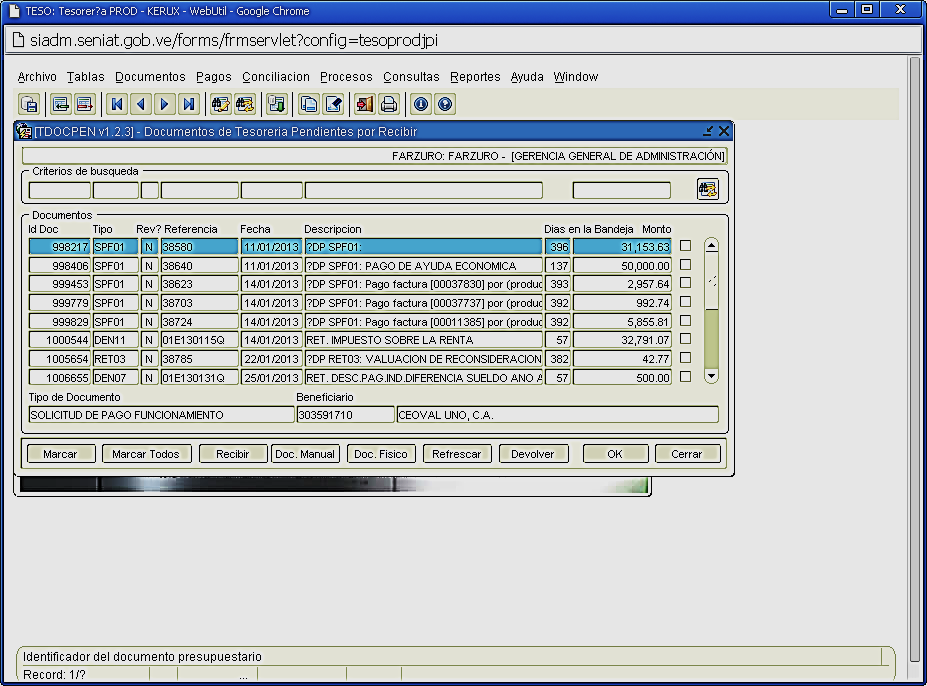Click the duplicate record toolbar icon
The height and width of the screenshot is (686, 927).
[x=309, y=105]
